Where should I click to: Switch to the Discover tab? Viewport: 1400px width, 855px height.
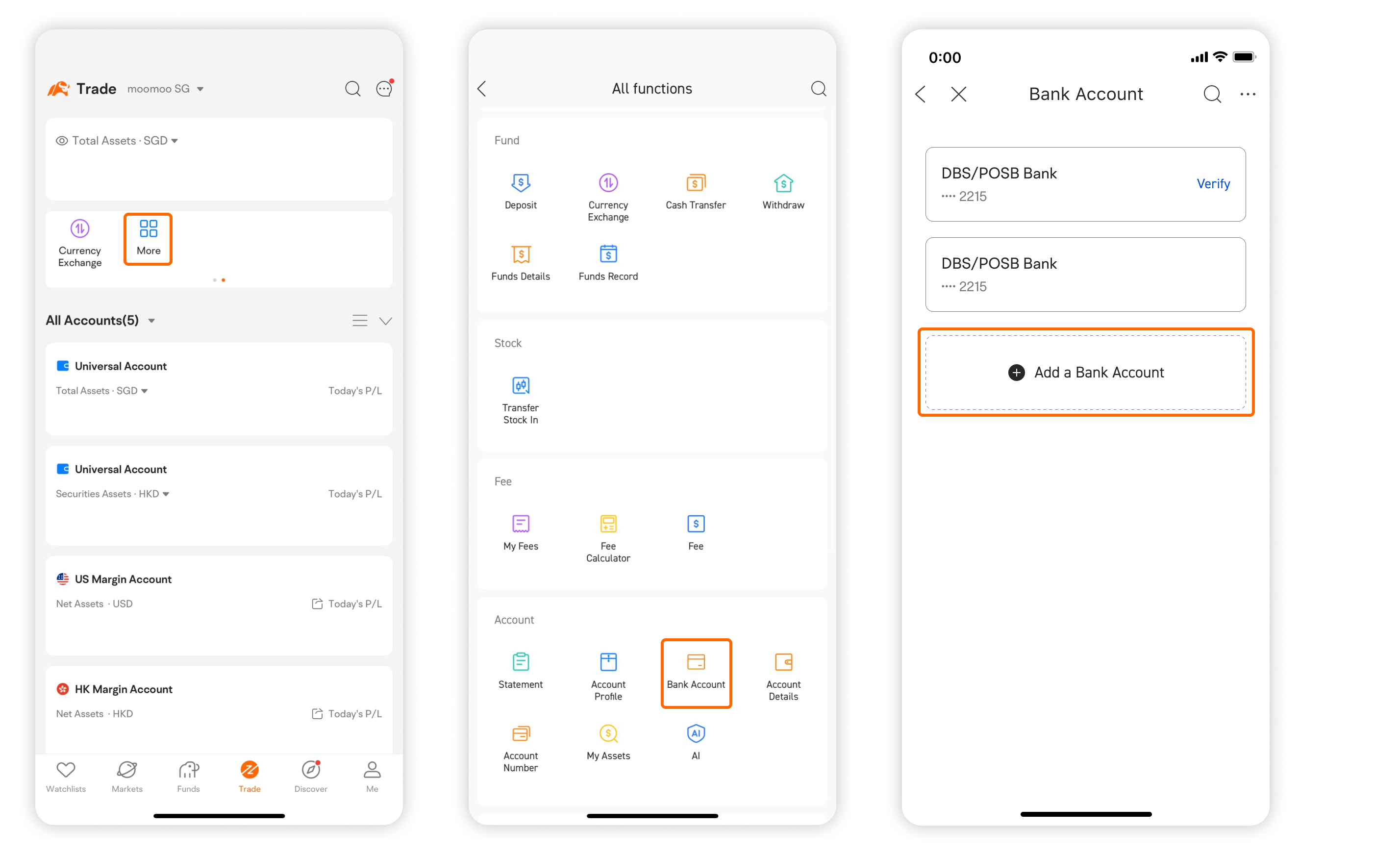[x=310, y=777]
